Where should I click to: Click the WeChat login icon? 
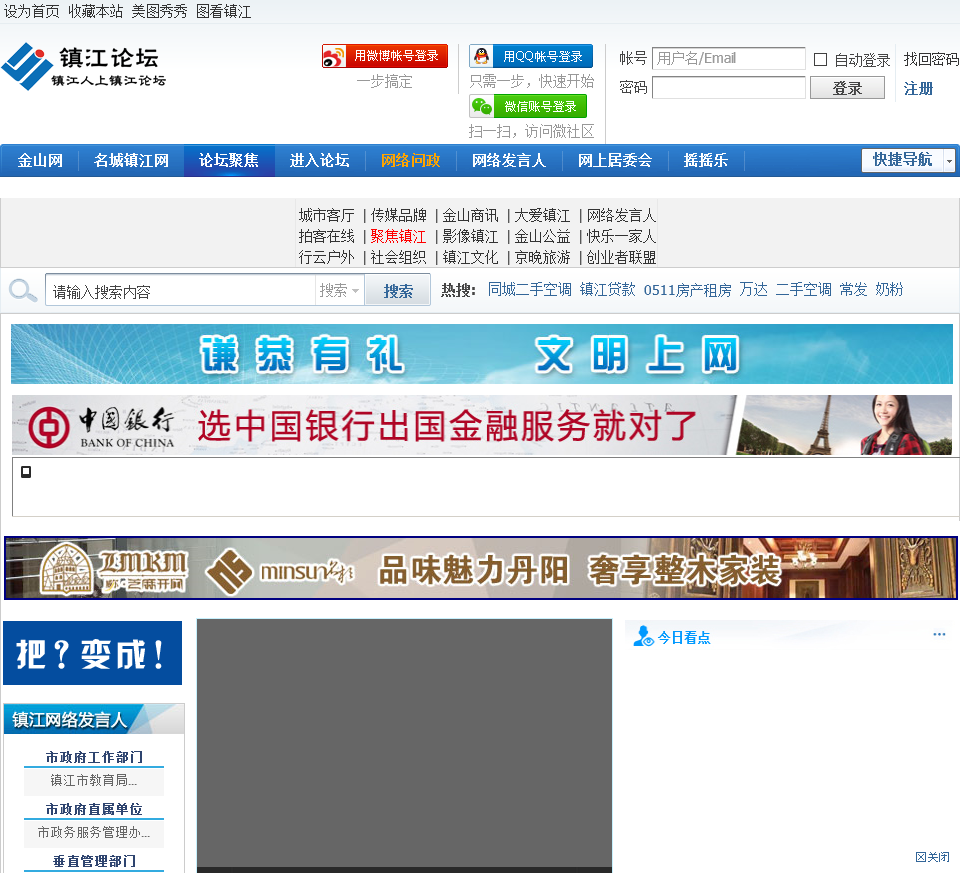482,107
